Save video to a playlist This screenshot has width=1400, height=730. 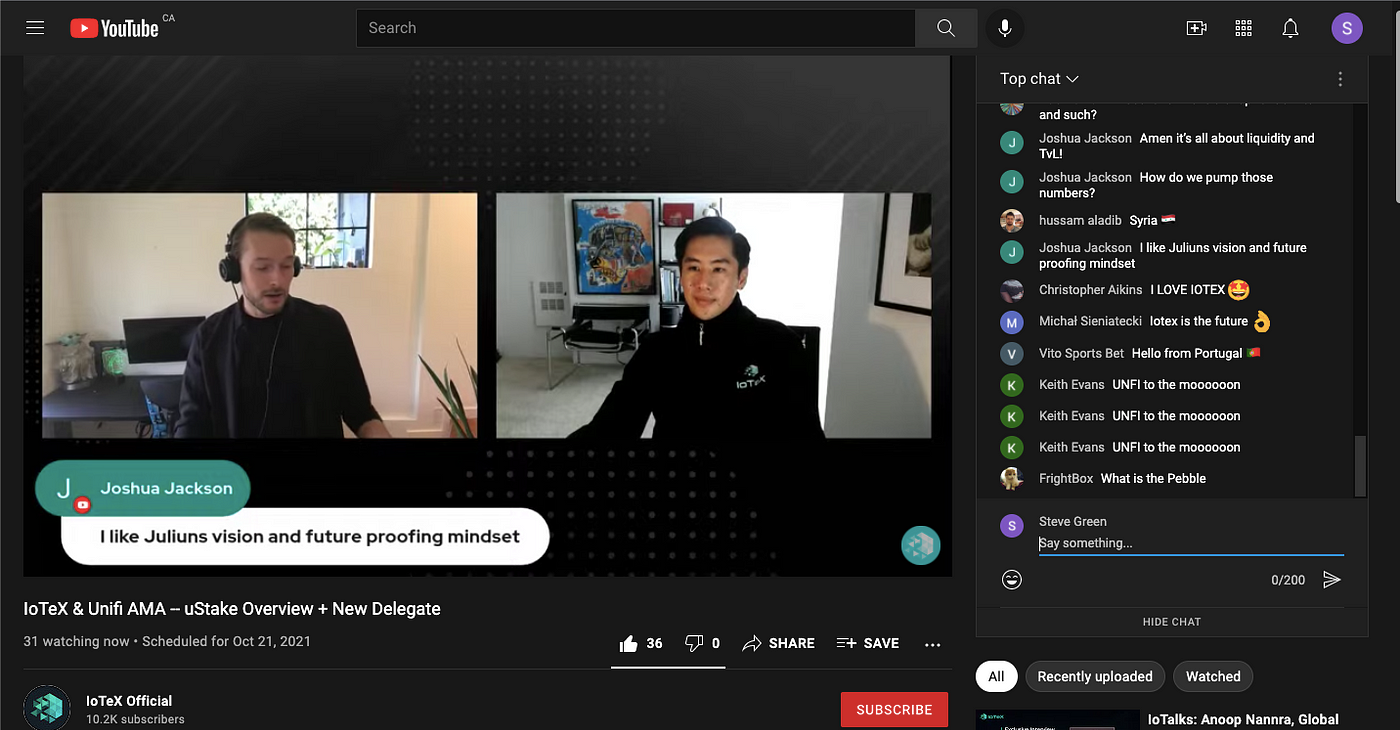click(867, 643)
